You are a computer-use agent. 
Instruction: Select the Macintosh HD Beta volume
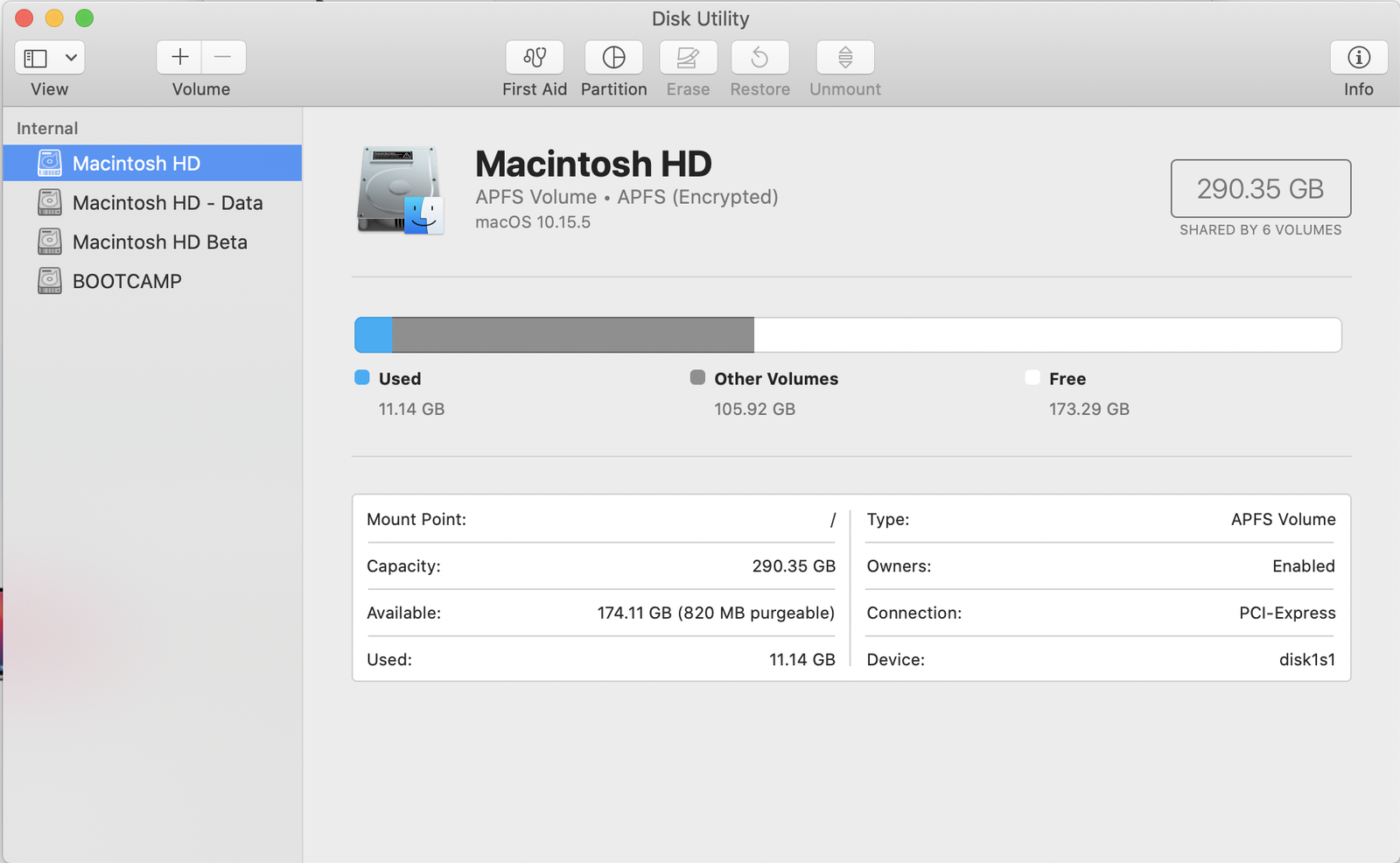[152, 242]
